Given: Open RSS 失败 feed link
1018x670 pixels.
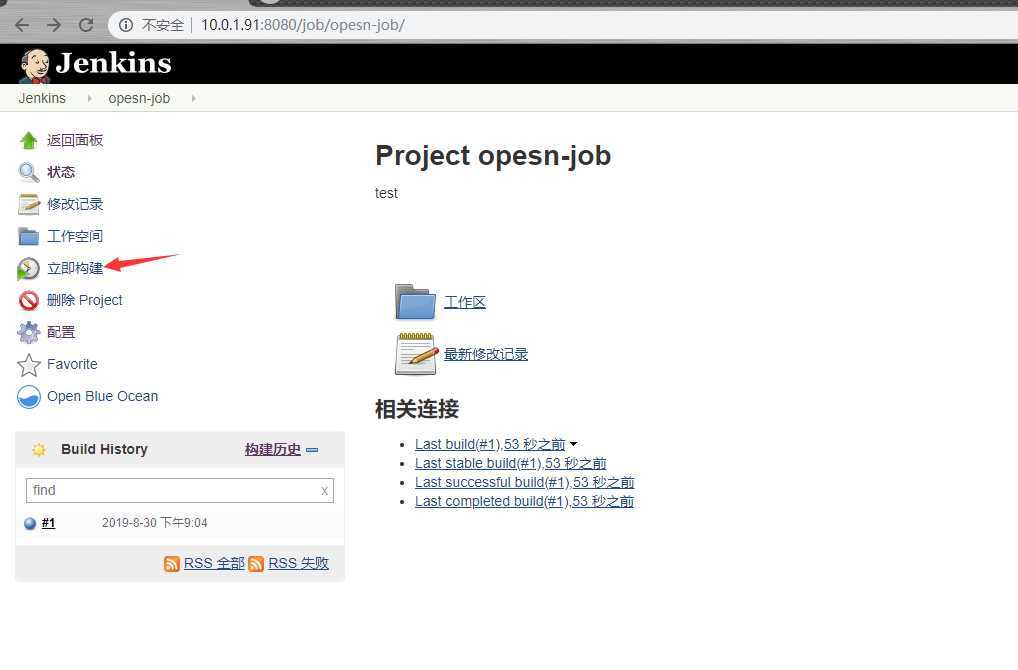Looking at the screenshot, I should (x=299, y=564).
